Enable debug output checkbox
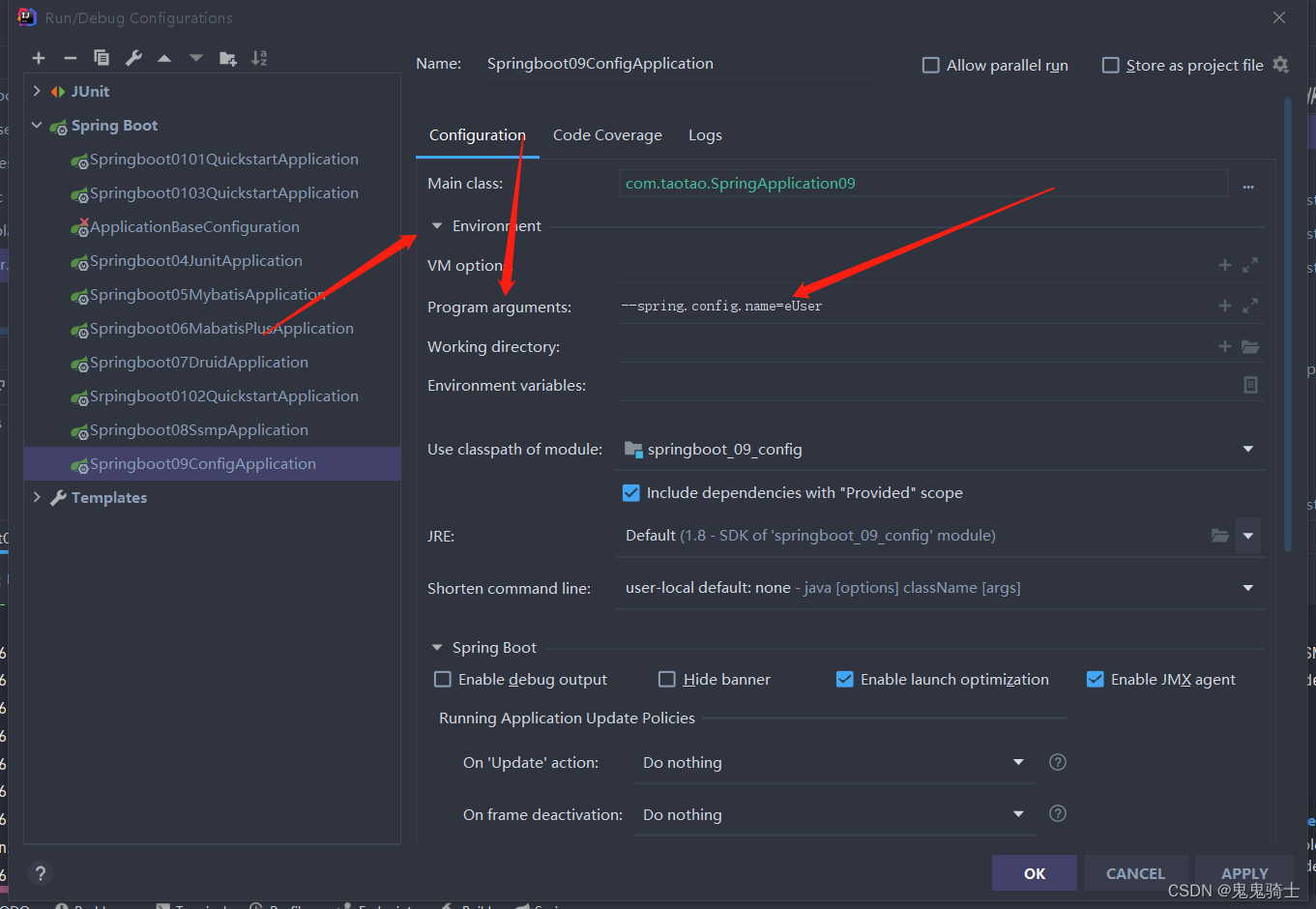Screen dimensions: 1316x909 pyautogui.click(x=443, y=680)
